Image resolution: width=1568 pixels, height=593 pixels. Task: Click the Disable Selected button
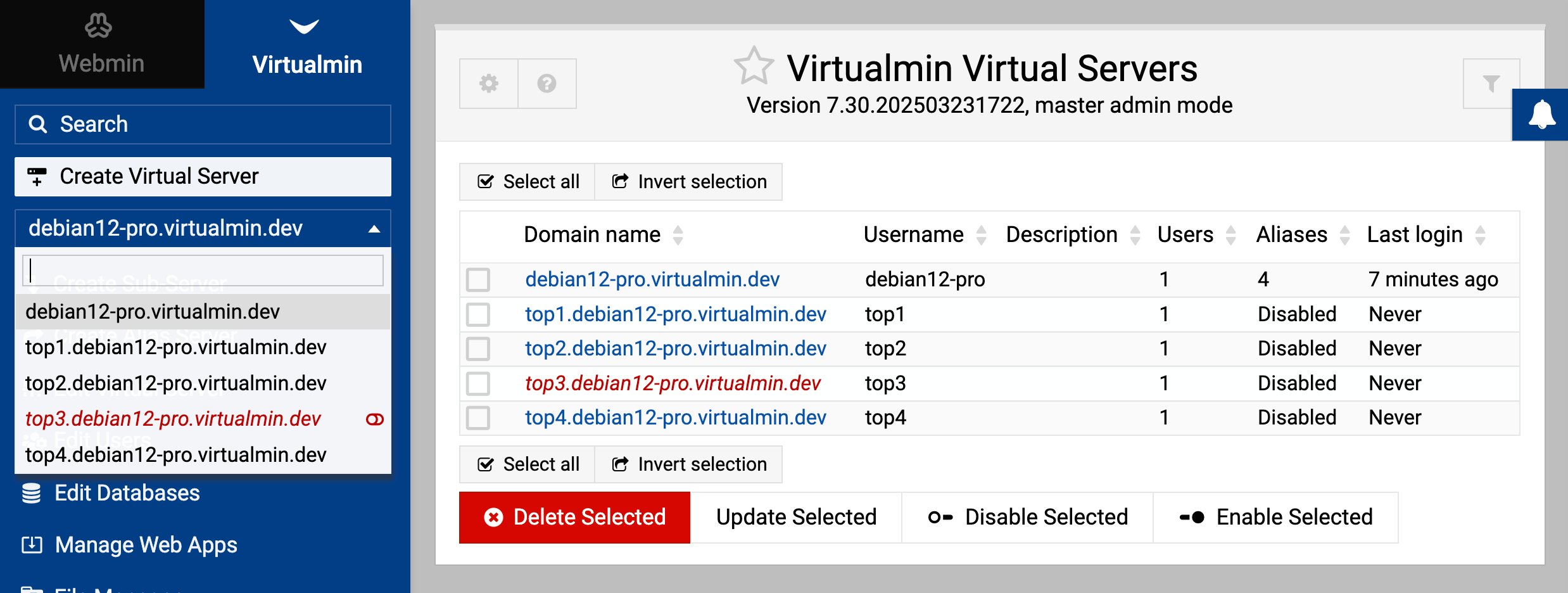click(1027, 518)
